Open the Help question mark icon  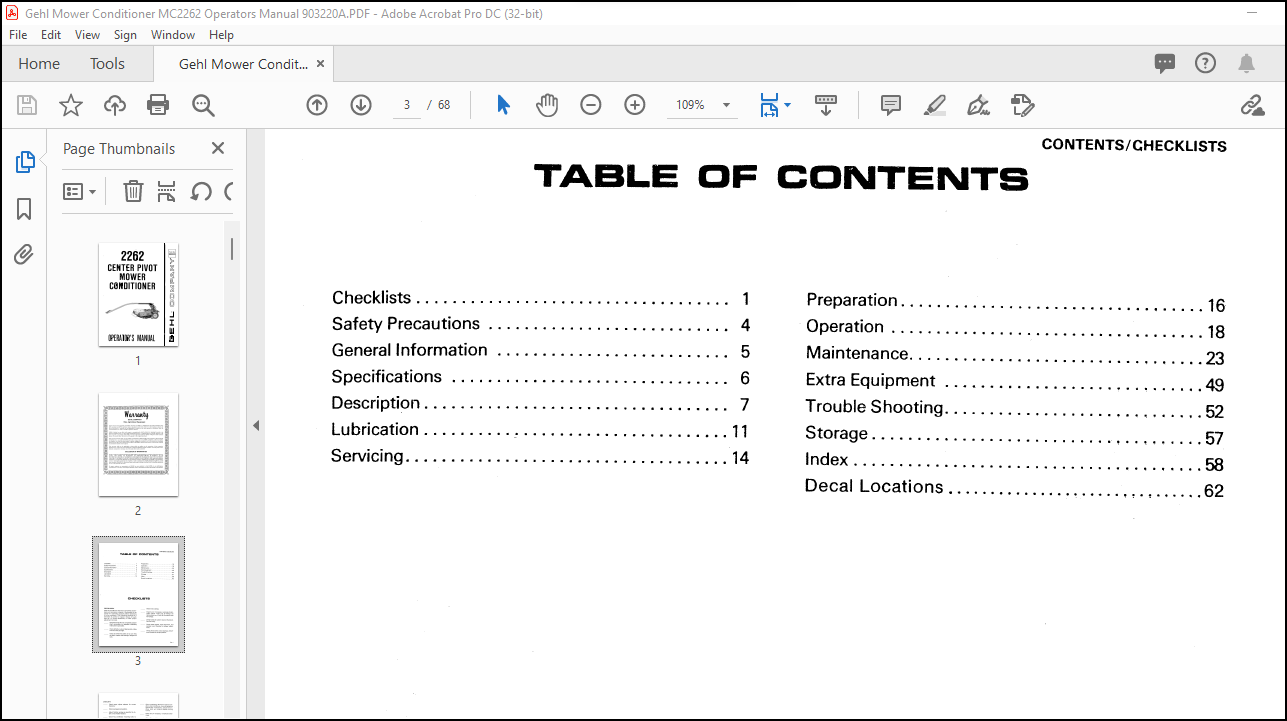coord(1206,63)
